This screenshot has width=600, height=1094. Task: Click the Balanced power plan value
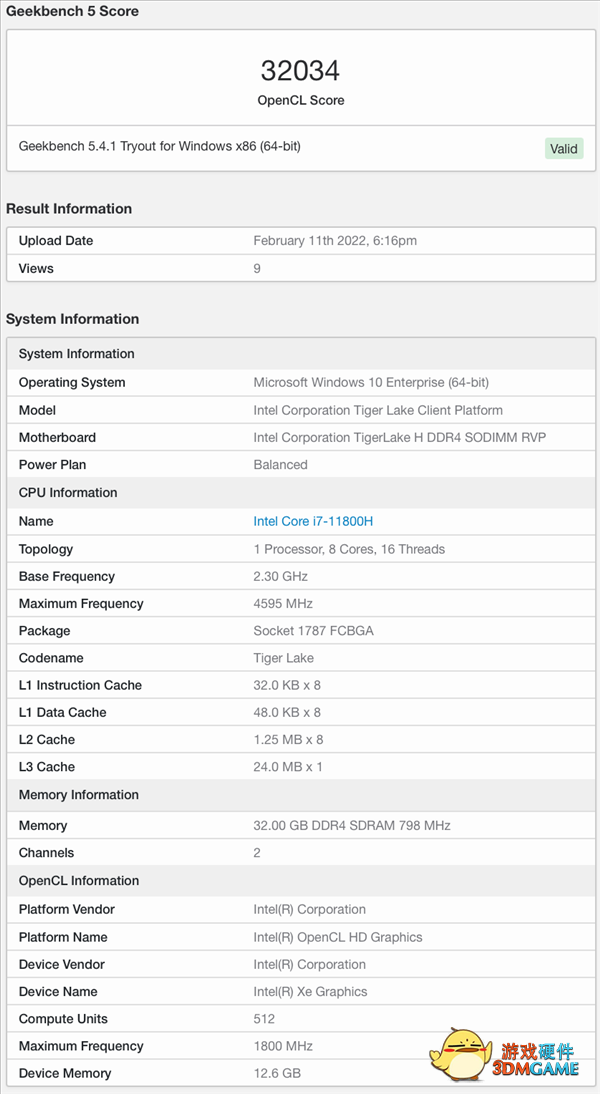pos(280,465)
